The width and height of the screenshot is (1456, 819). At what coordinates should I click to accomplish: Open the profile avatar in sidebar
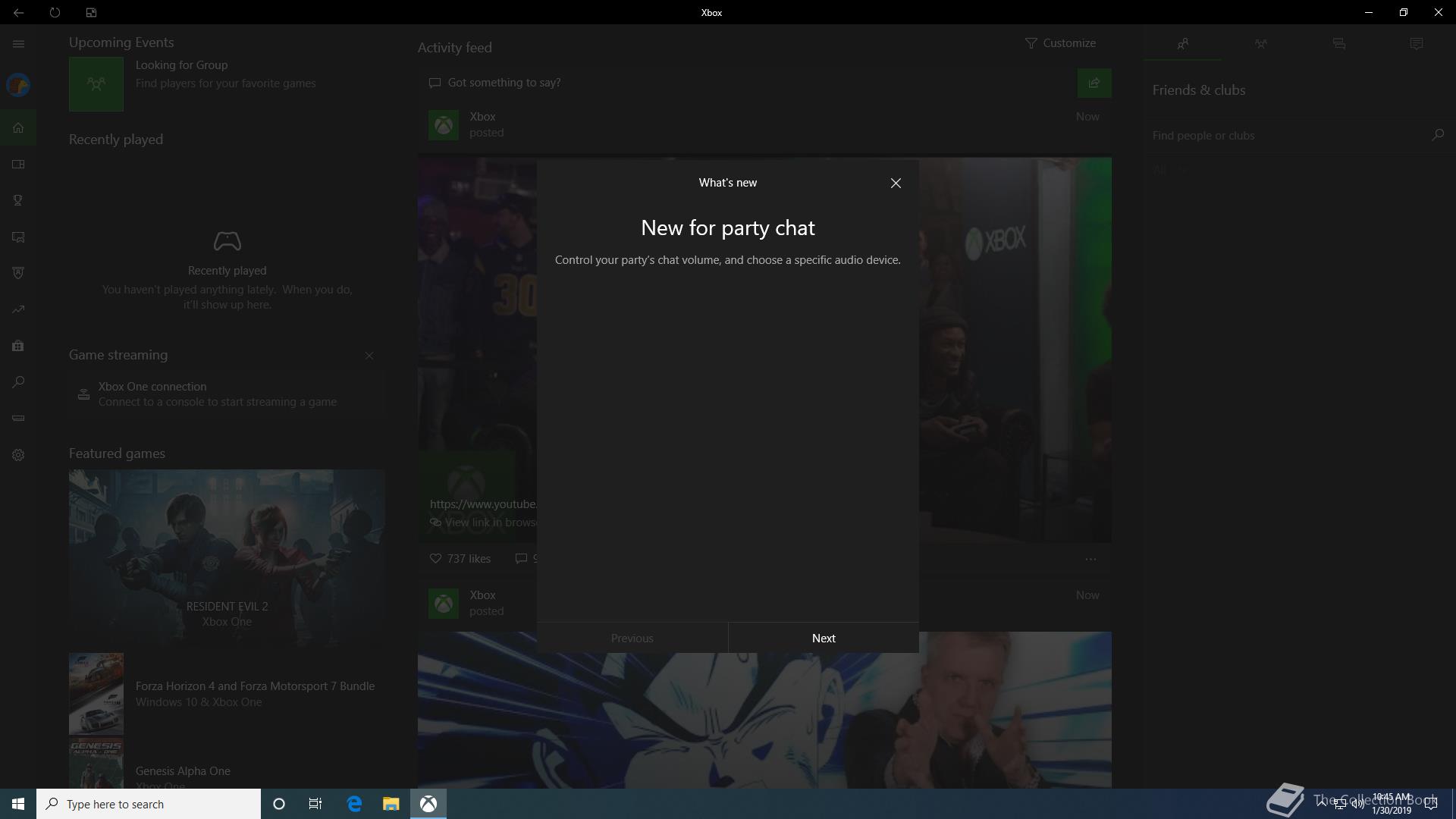point(18,85)
